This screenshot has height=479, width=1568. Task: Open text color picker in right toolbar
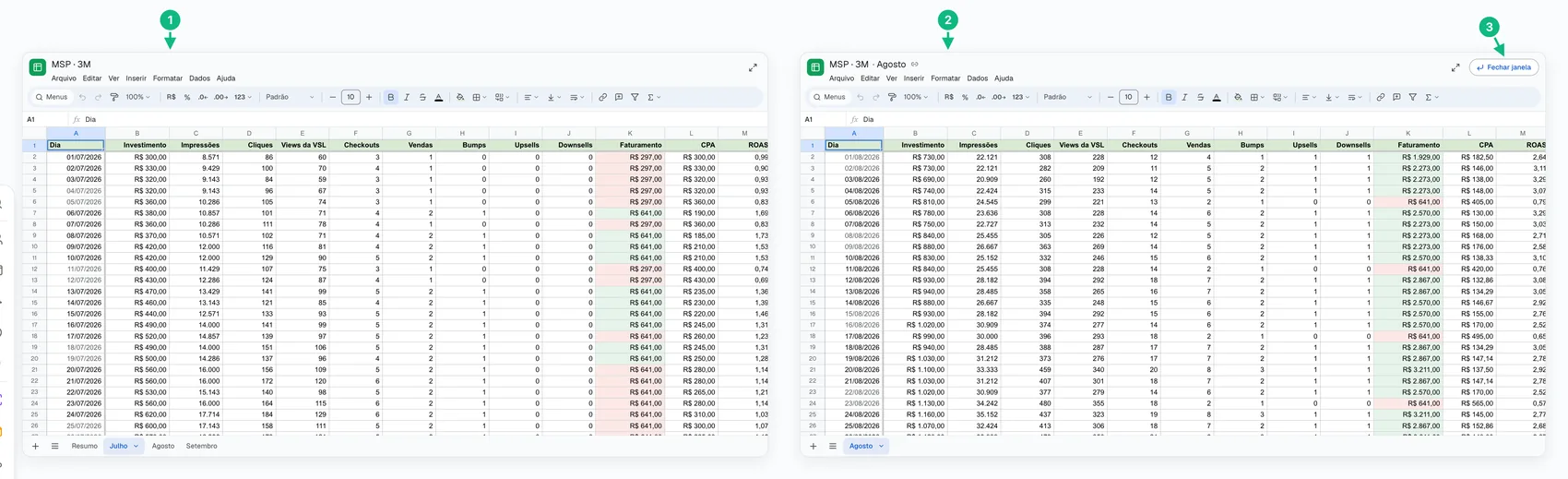[1217, 97]
